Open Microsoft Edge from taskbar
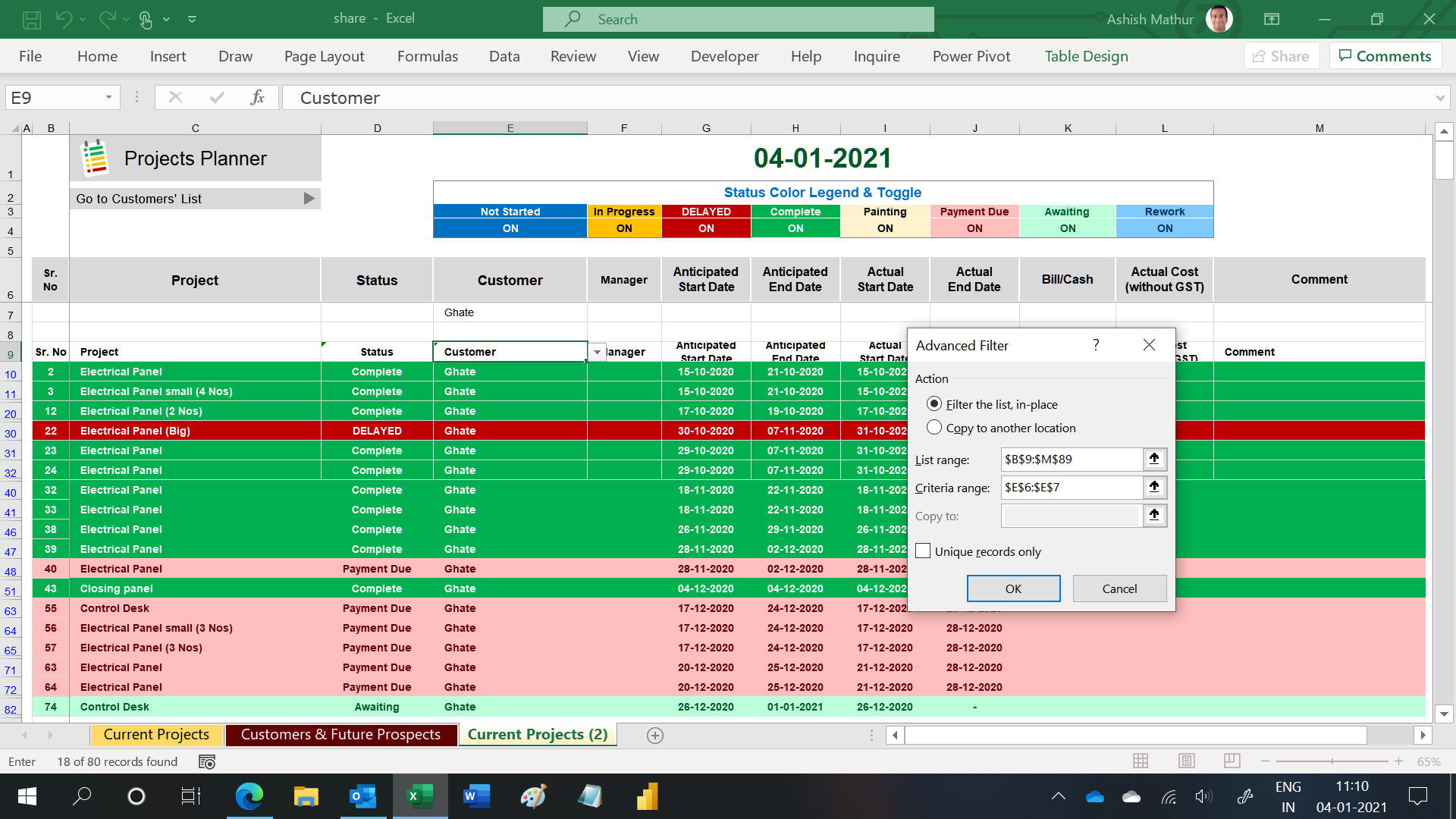The image size is (1456, 819). (x=249, y=796)
